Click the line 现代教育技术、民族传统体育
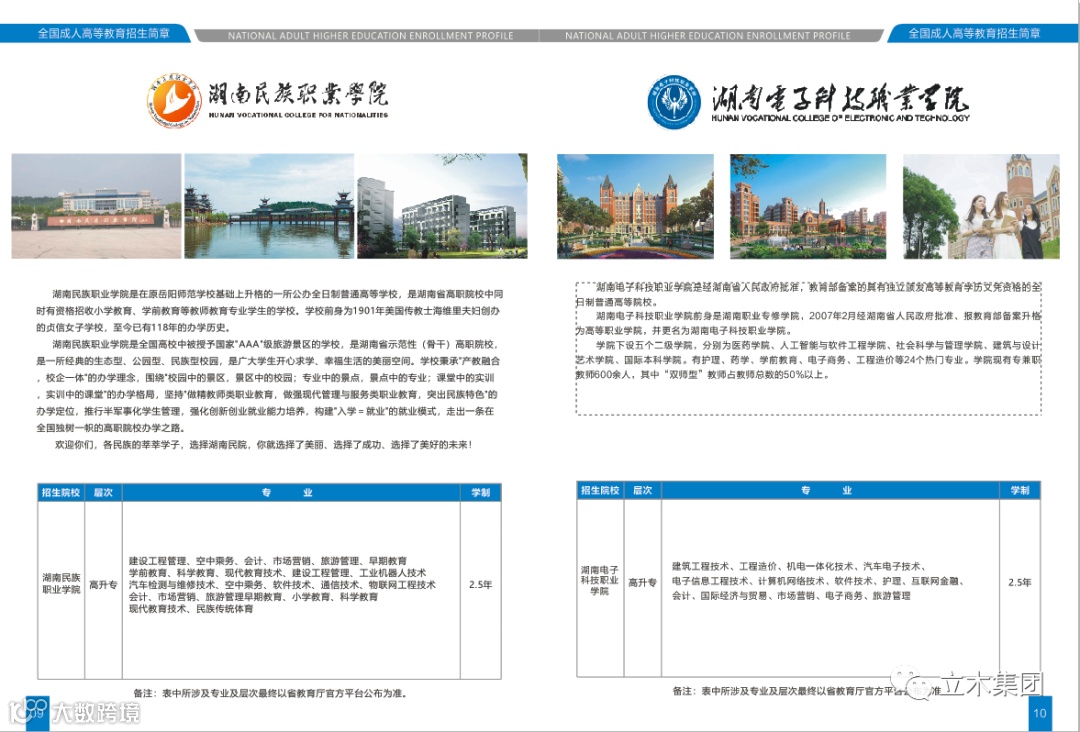Image resolution: width=1080 pixels, height=732 pixels. click(x=191, y=609)
